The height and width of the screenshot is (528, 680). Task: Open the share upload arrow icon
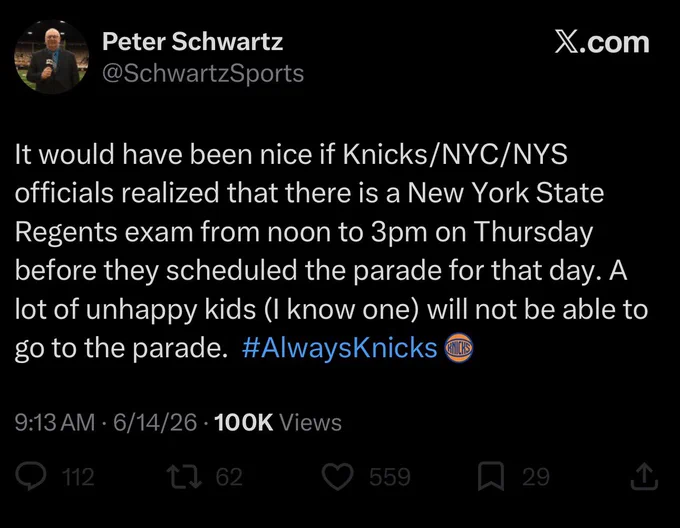click(x=644, y=476)
